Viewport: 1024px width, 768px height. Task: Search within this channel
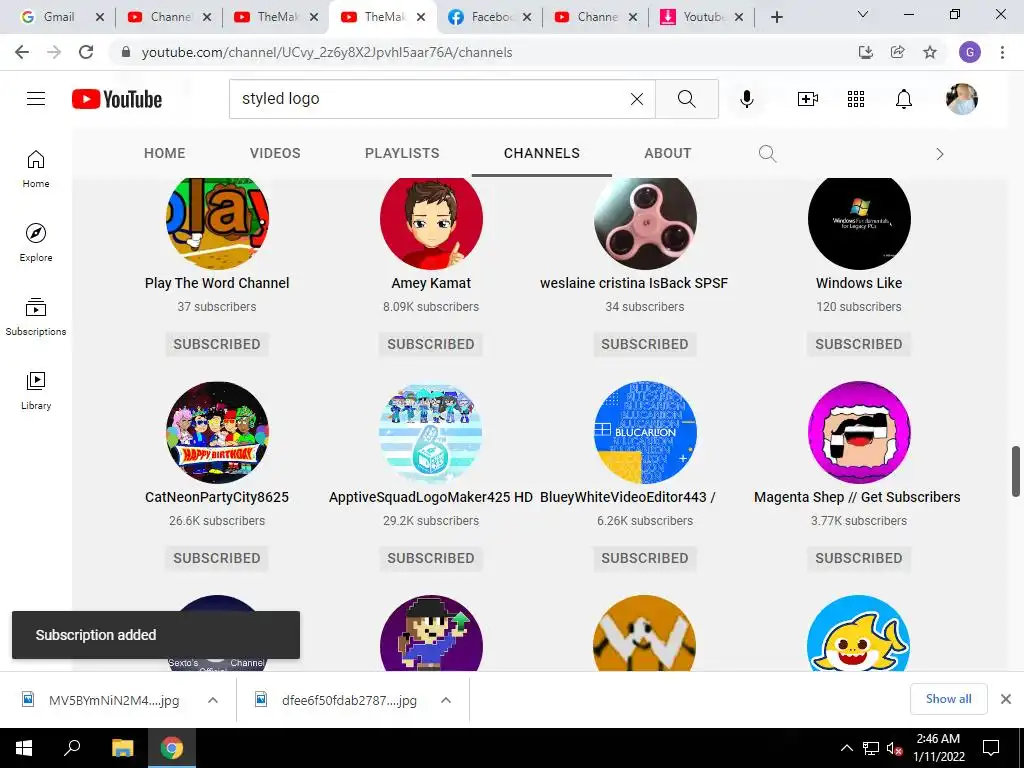(x=767, y=153)
